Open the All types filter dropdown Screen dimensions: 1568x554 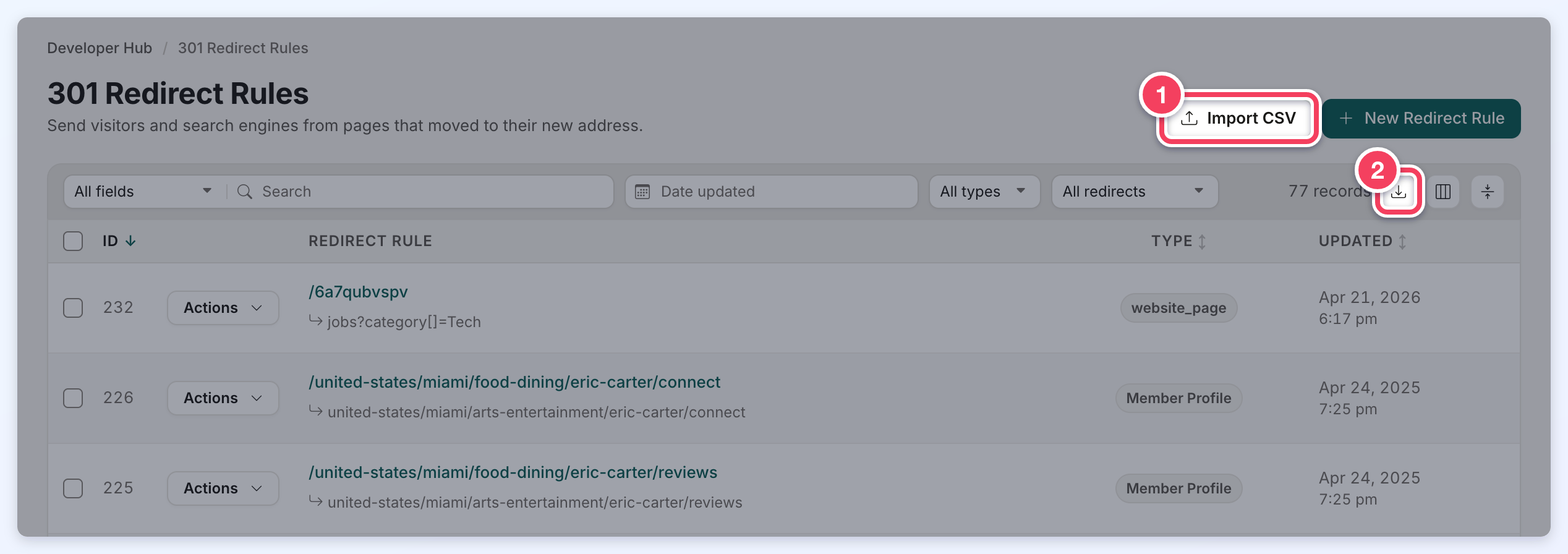[984, 192]
